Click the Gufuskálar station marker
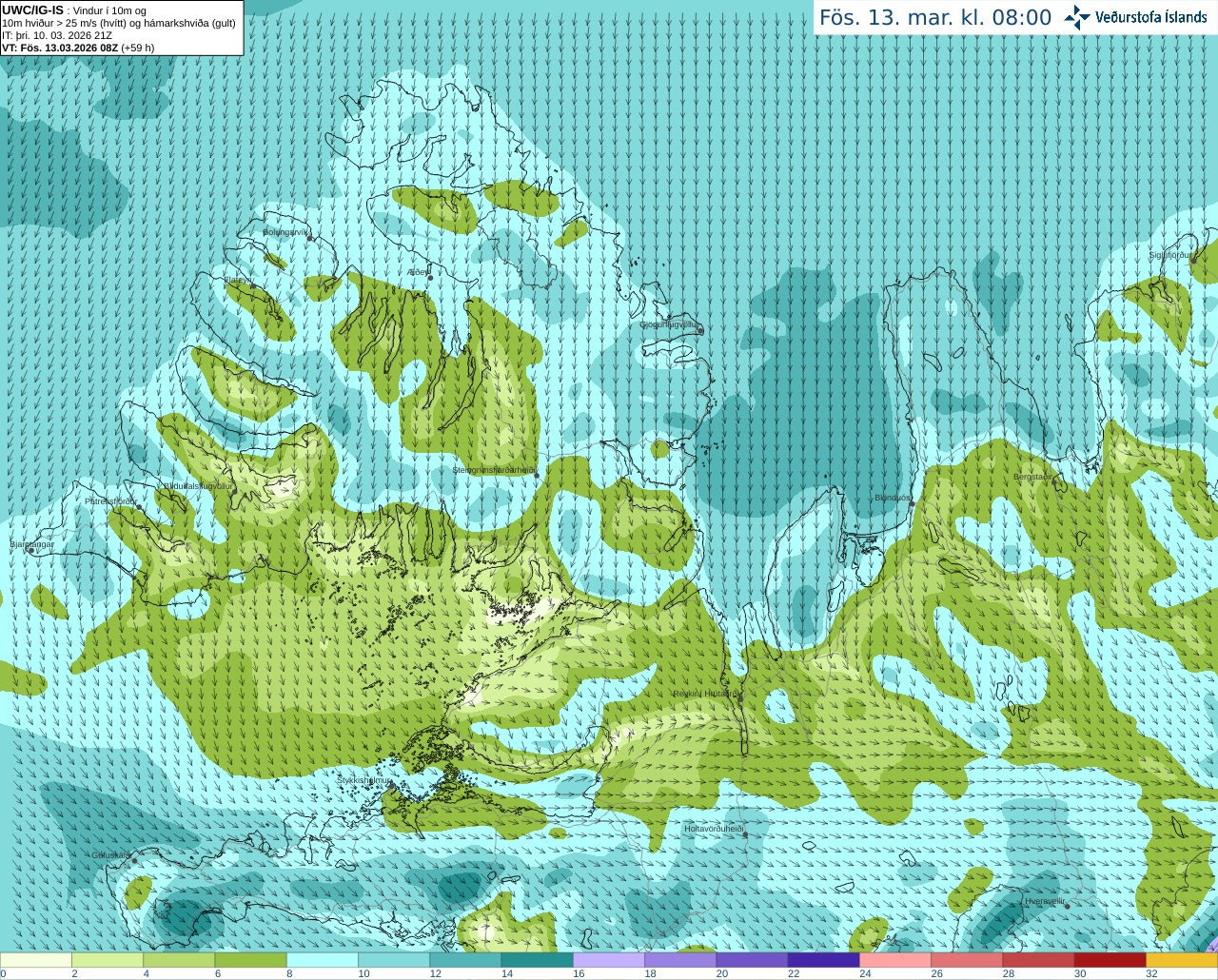1218x980 pixels. click(x=134, y=860)
